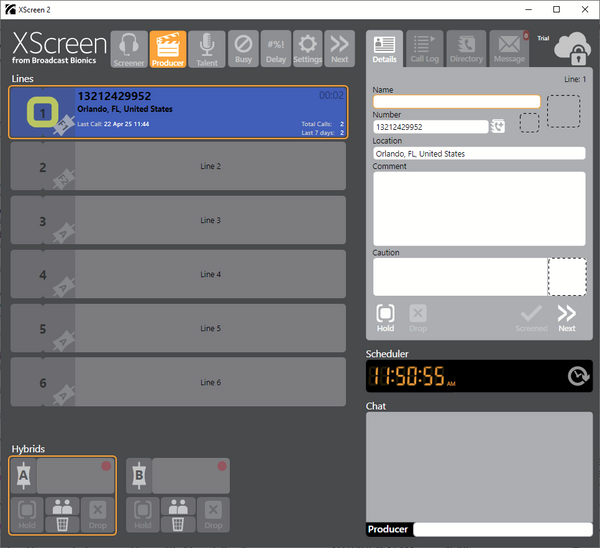
Task: Select Line 6 row
Action: point(178,382)
